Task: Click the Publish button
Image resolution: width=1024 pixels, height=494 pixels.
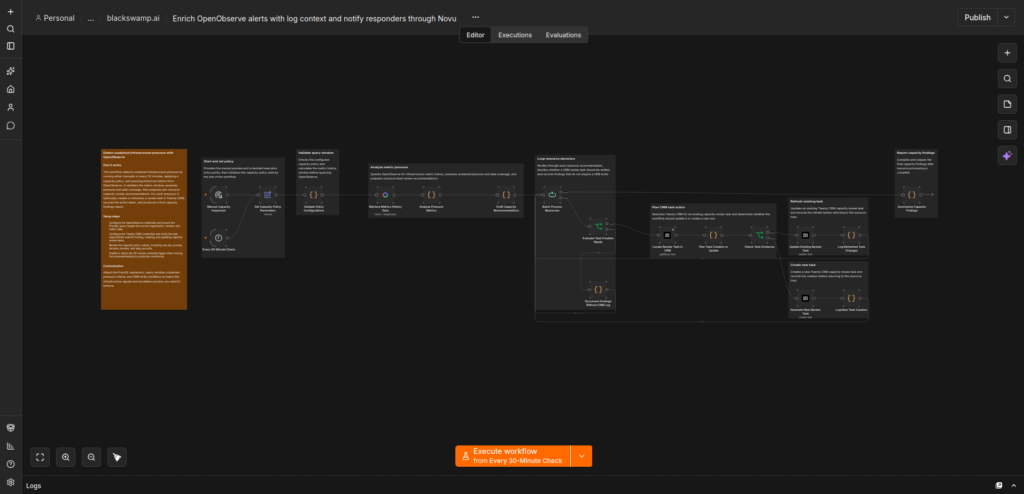Action: [978, 18]
